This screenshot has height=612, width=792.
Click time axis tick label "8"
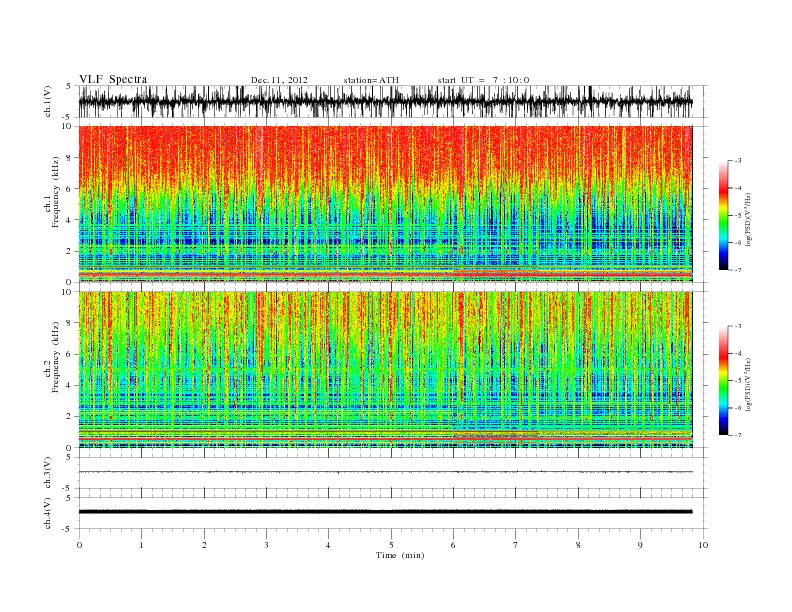(x=578, y=545)
